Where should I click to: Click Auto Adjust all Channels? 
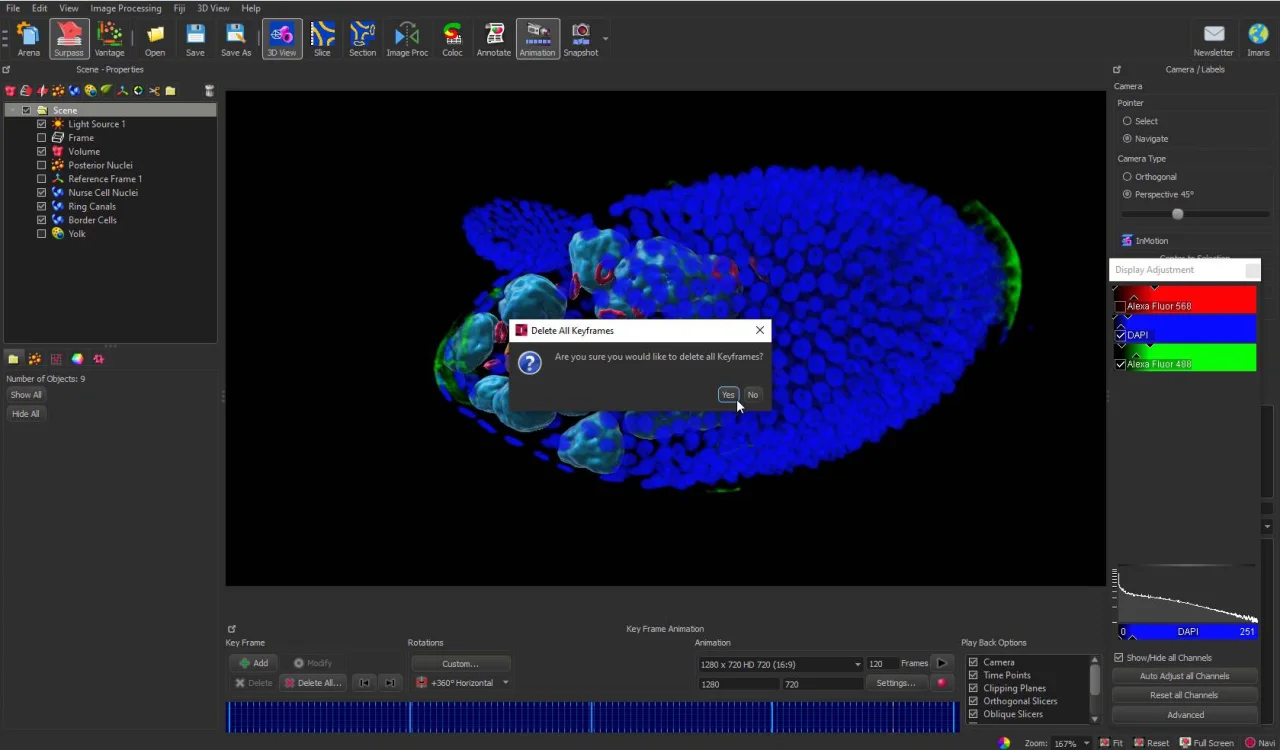pyautogui.click(x=1185, y=676)
